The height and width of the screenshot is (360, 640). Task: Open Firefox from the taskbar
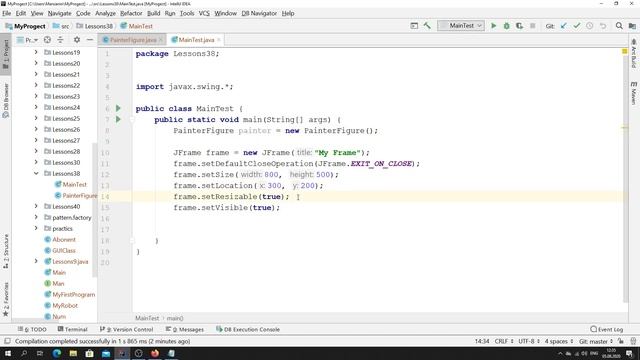coord(155,353)
